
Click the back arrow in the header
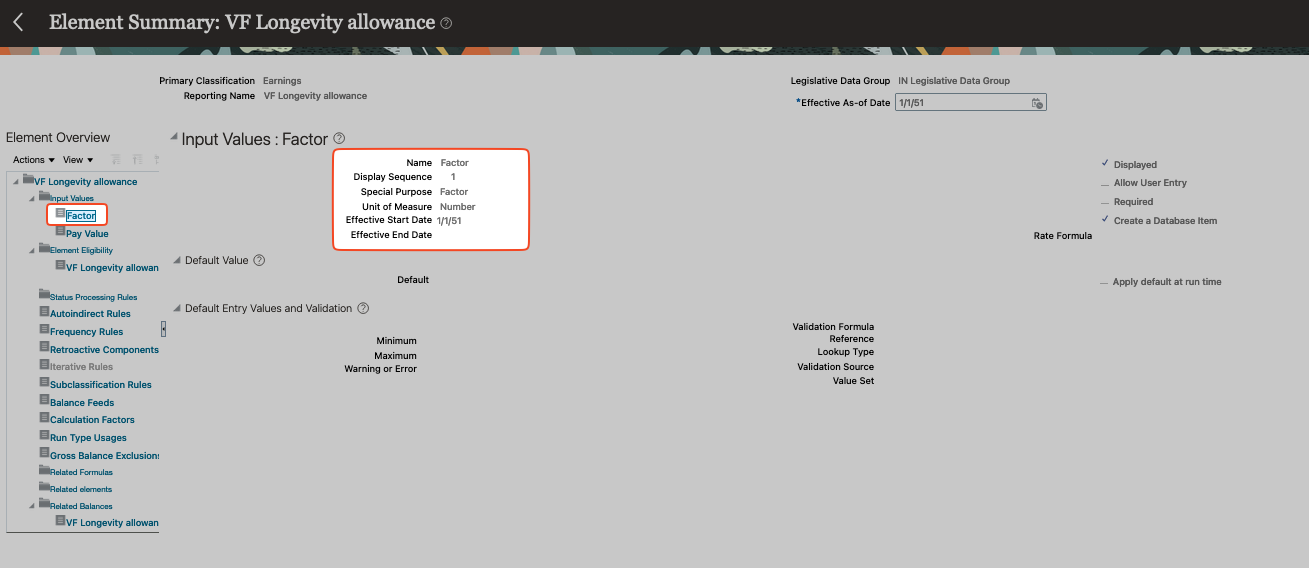[x=18, y=22]
